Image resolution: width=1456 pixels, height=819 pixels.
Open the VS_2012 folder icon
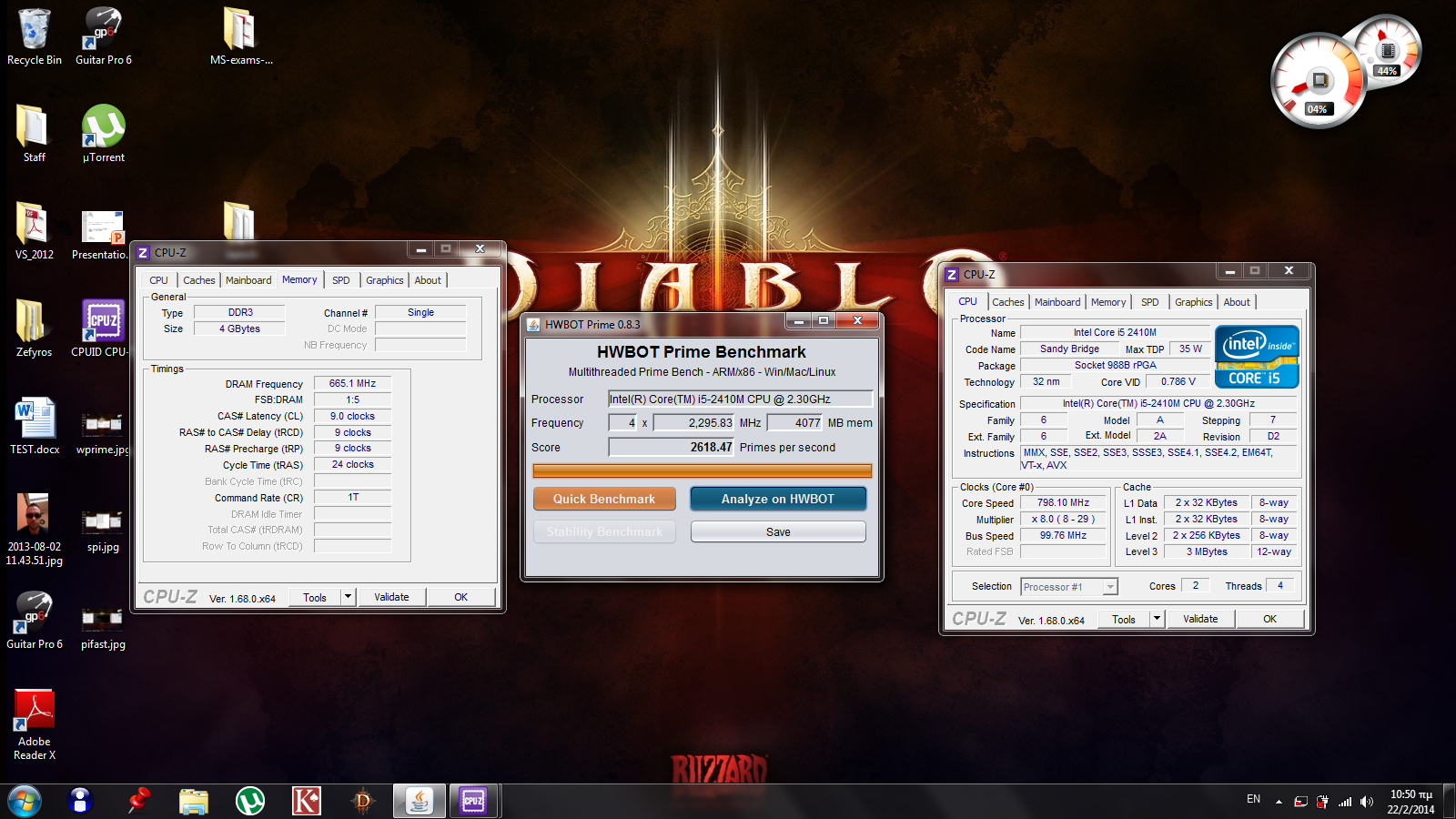35,230
